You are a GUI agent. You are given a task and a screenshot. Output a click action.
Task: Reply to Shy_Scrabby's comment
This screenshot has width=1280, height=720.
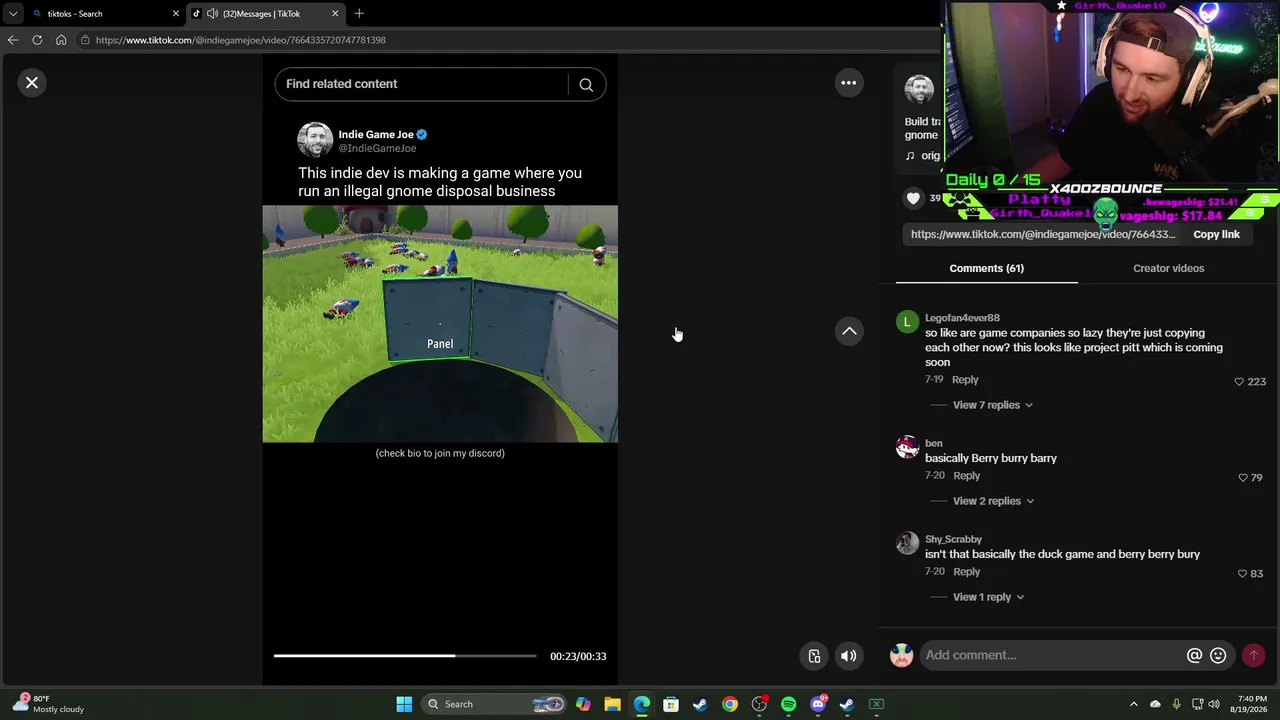point(966,572)
